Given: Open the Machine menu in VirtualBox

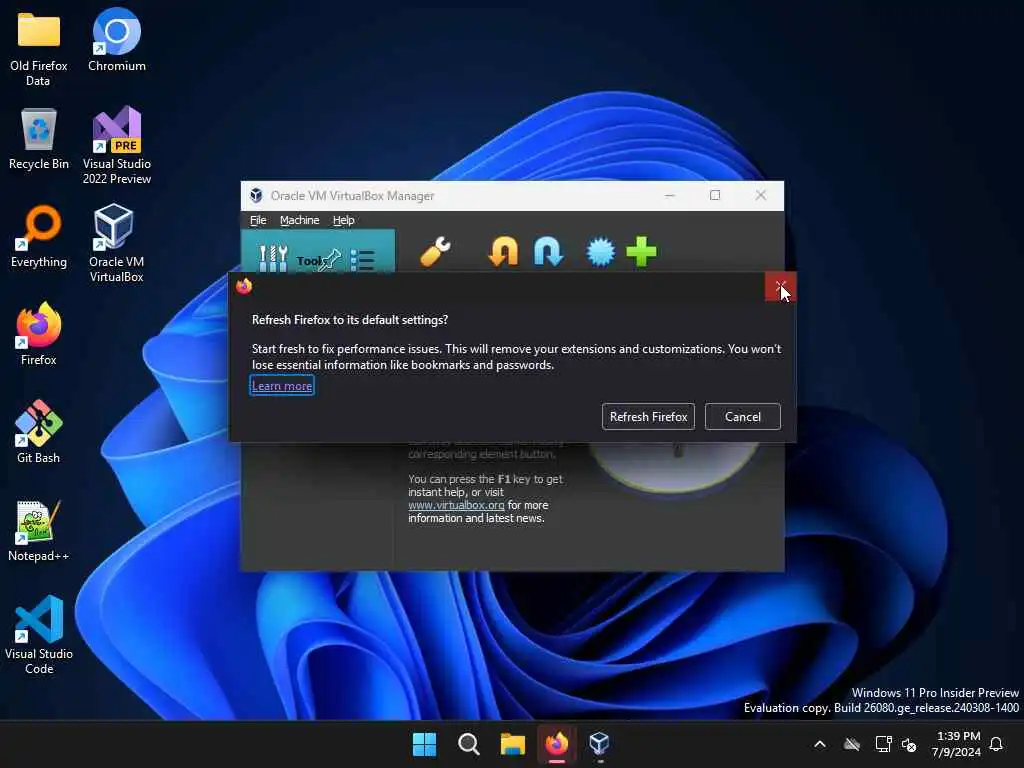Looking at the screenshot, I should (x=300, y=220).
